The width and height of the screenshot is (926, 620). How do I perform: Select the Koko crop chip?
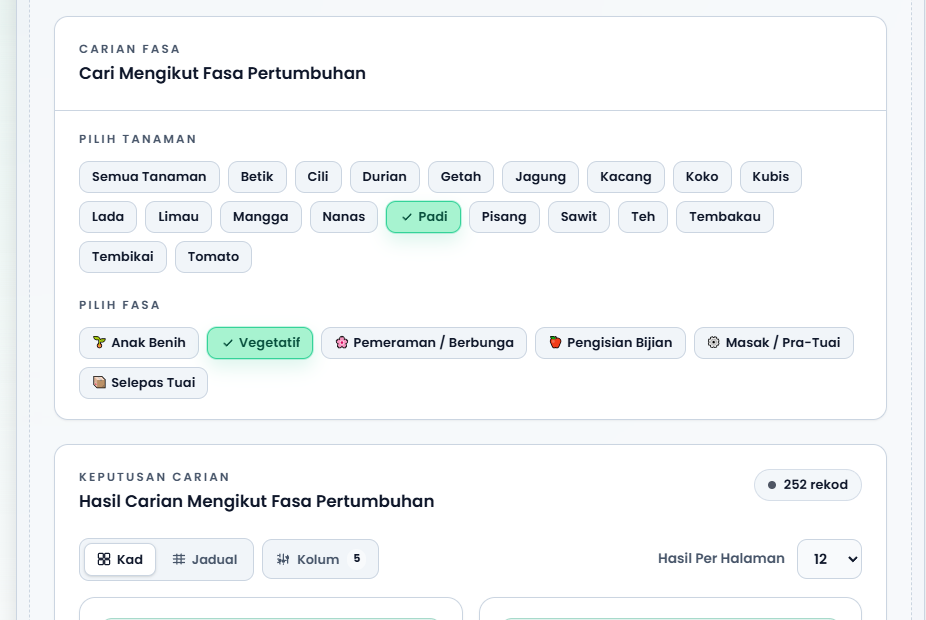(x=702, y=177)
